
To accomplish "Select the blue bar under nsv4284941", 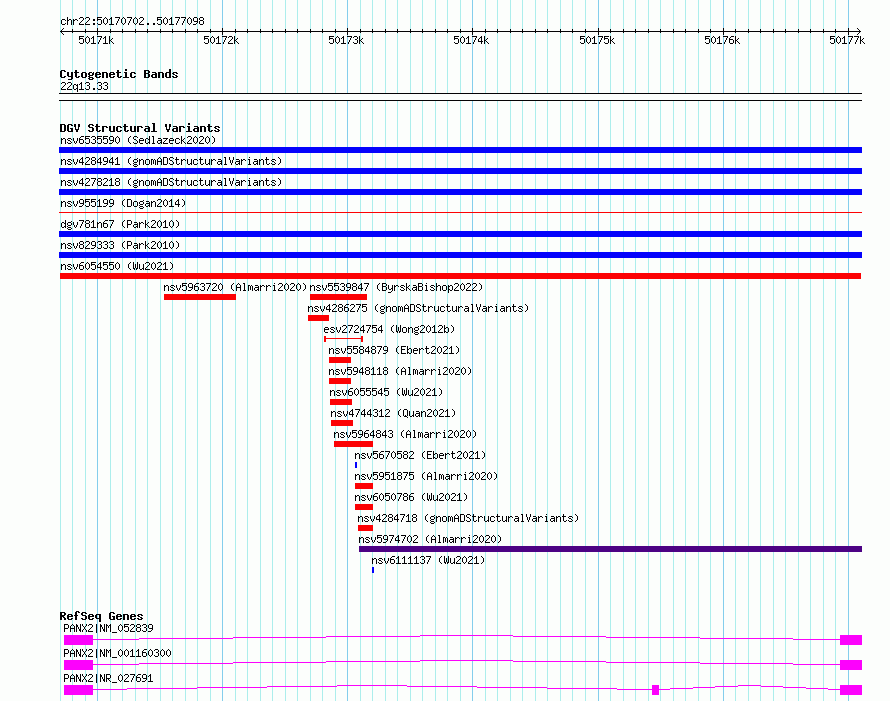I will point(460,171).
